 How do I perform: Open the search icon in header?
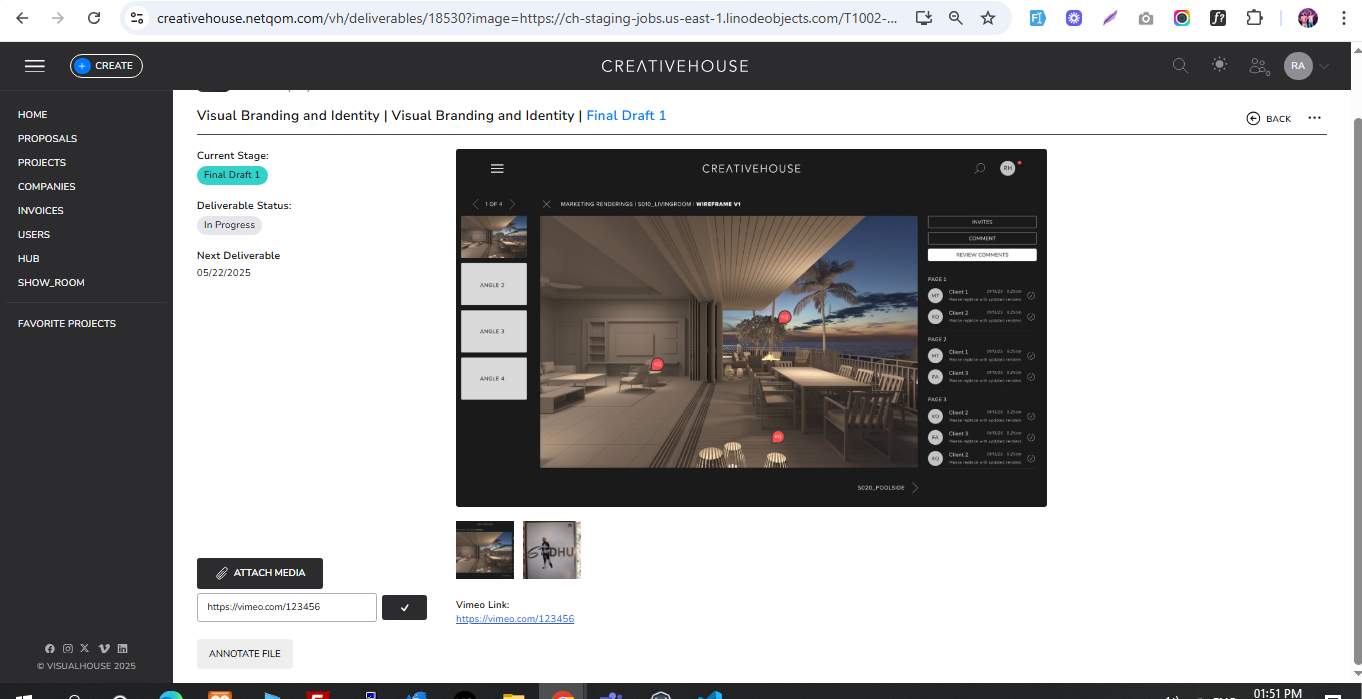[x=1180, y=66]
